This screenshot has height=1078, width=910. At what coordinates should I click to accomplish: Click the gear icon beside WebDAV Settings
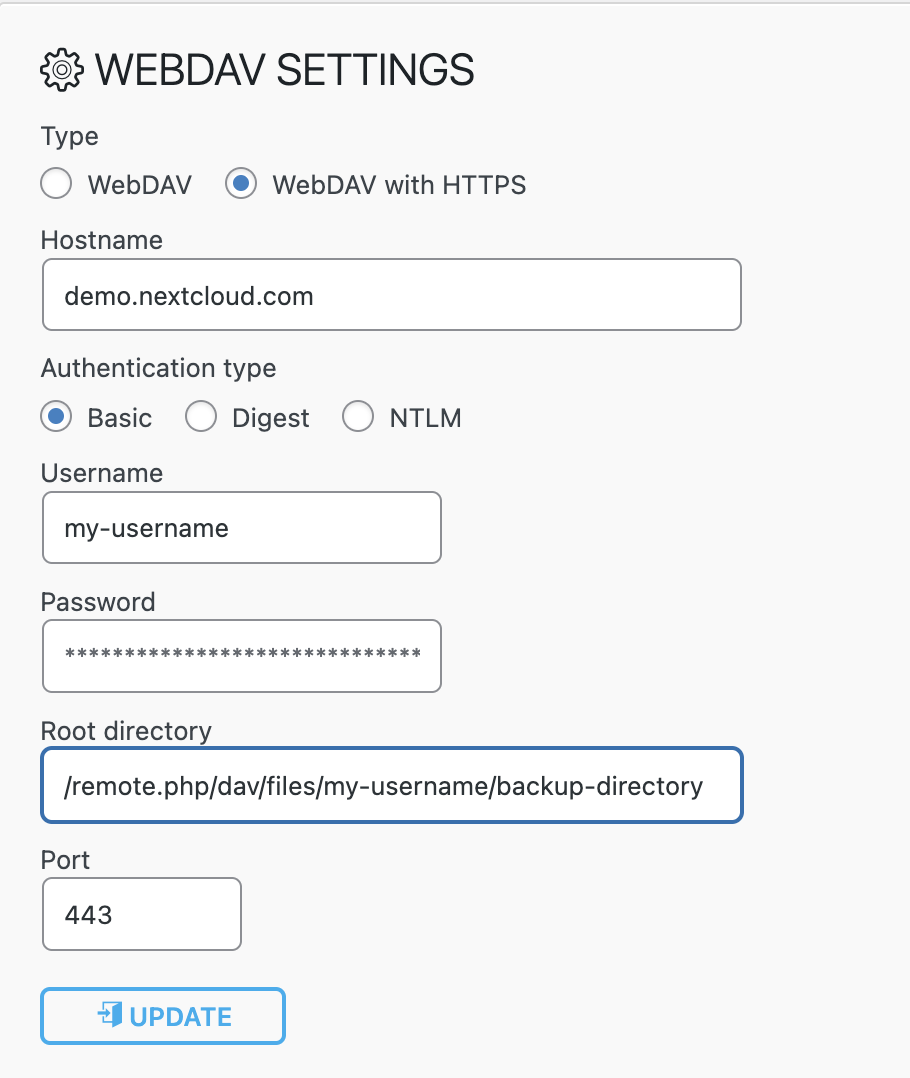click(x=62, y=69)
